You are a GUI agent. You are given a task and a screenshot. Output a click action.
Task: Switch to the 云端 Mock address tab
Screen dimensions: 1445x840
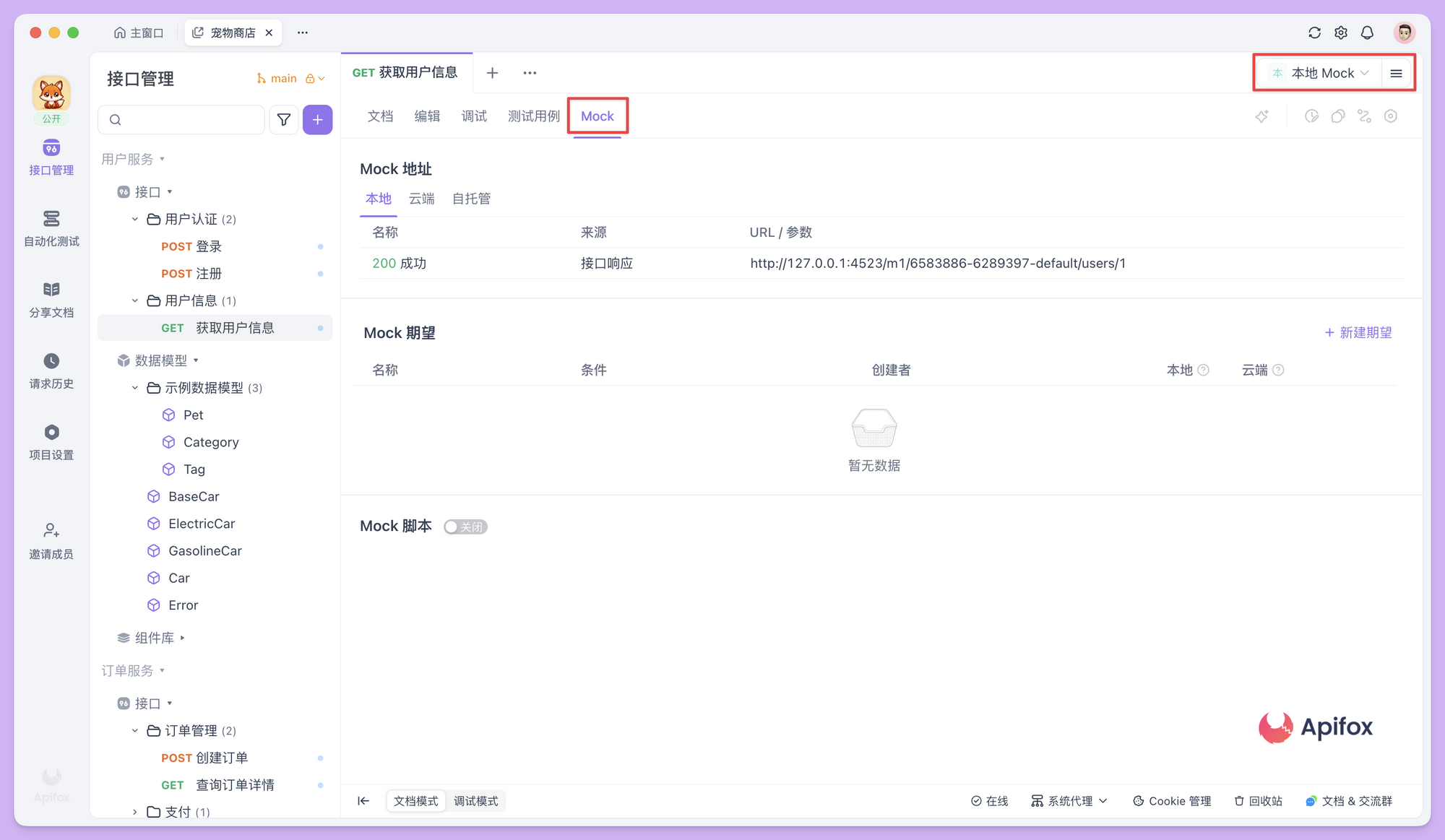(x=421, y=199)
